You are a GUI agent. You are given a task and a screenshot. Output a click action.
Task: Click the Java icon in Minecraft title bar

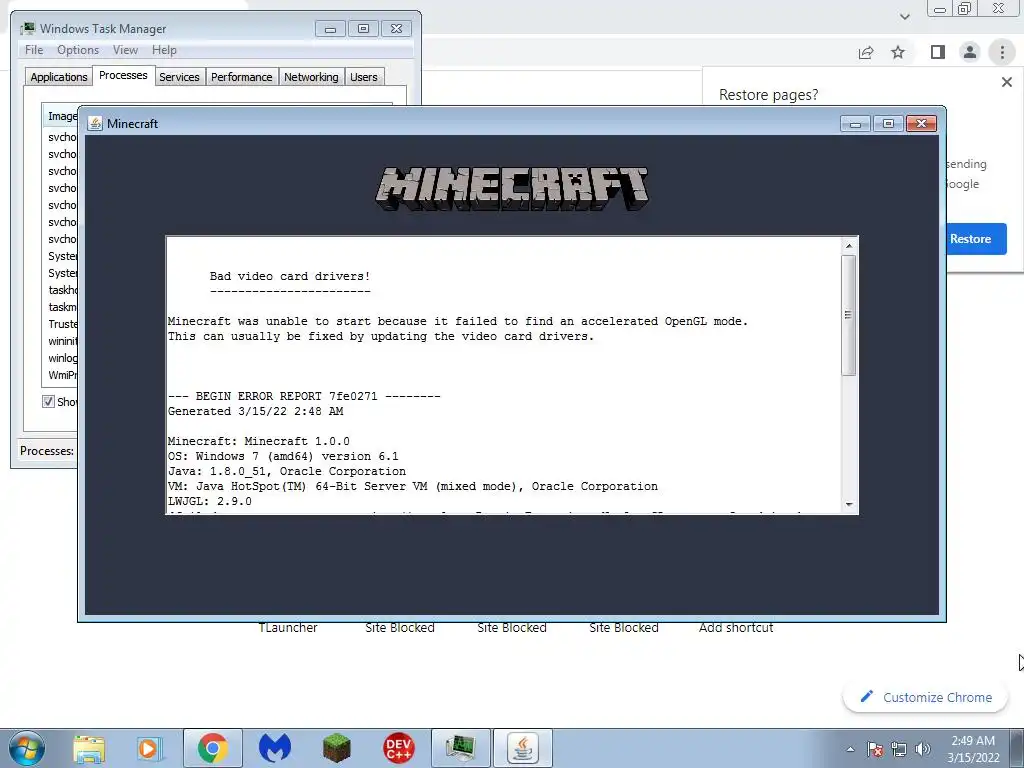[x=95, y=123]
